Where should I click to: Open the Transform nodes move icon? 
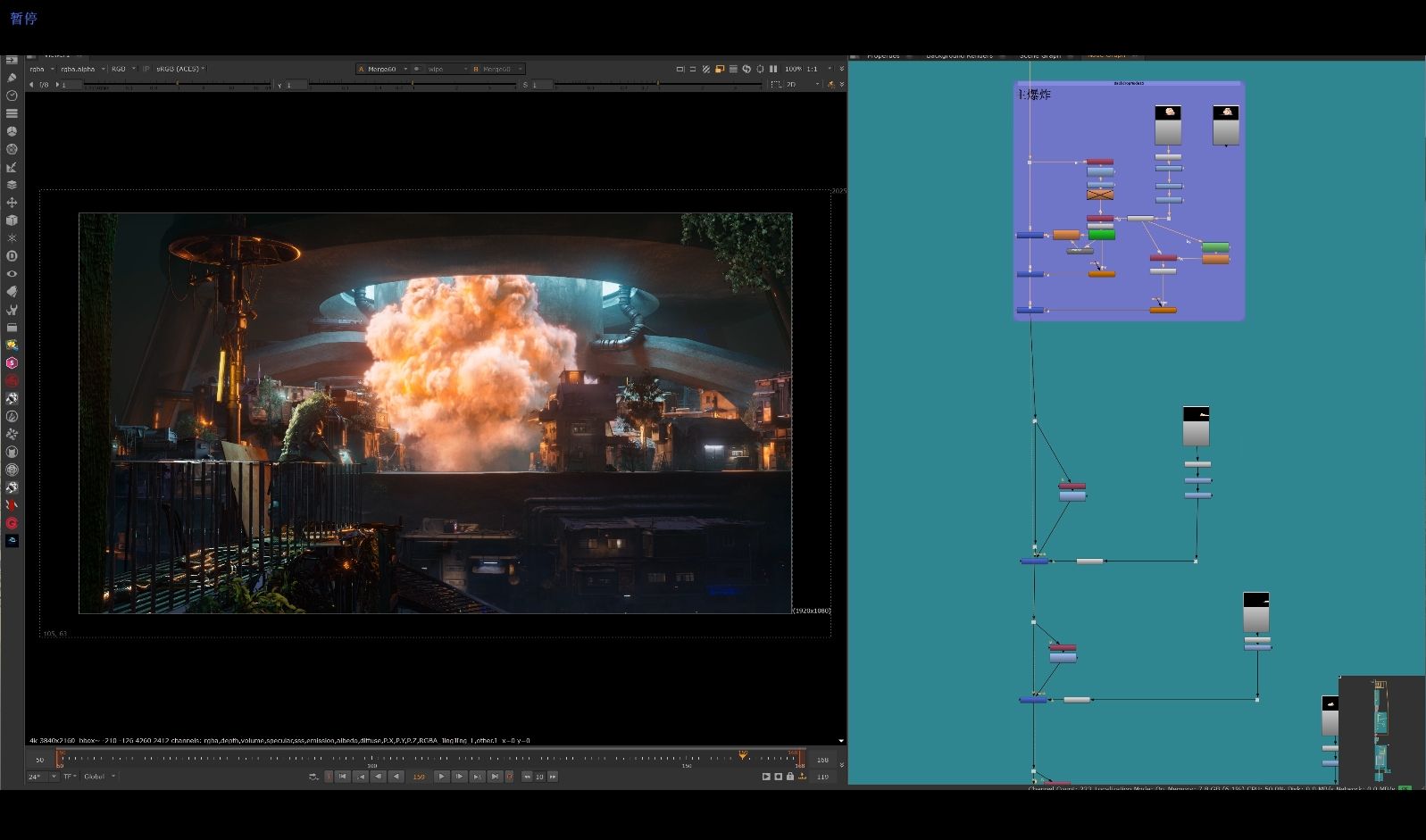tap(12, 203)
